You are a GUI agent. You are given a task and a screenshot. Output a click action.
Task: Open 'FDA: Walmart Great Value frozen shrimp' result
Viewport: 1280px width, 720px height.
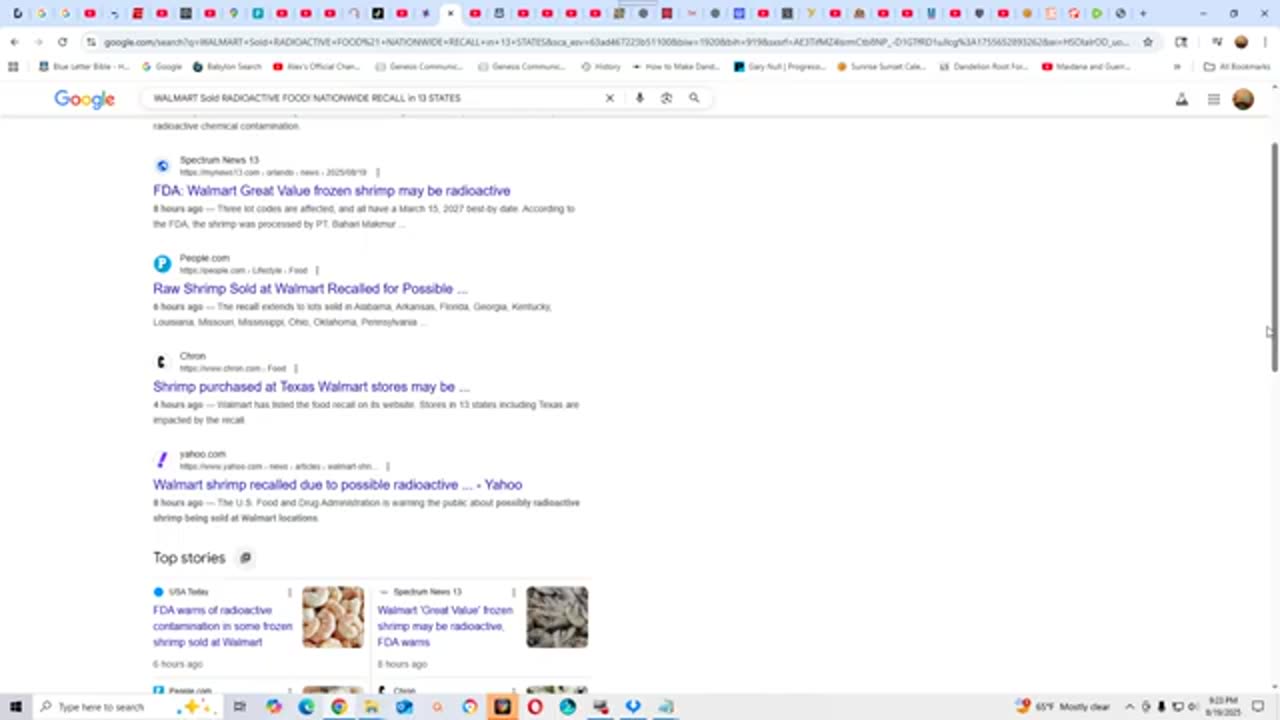coord(332,191)
